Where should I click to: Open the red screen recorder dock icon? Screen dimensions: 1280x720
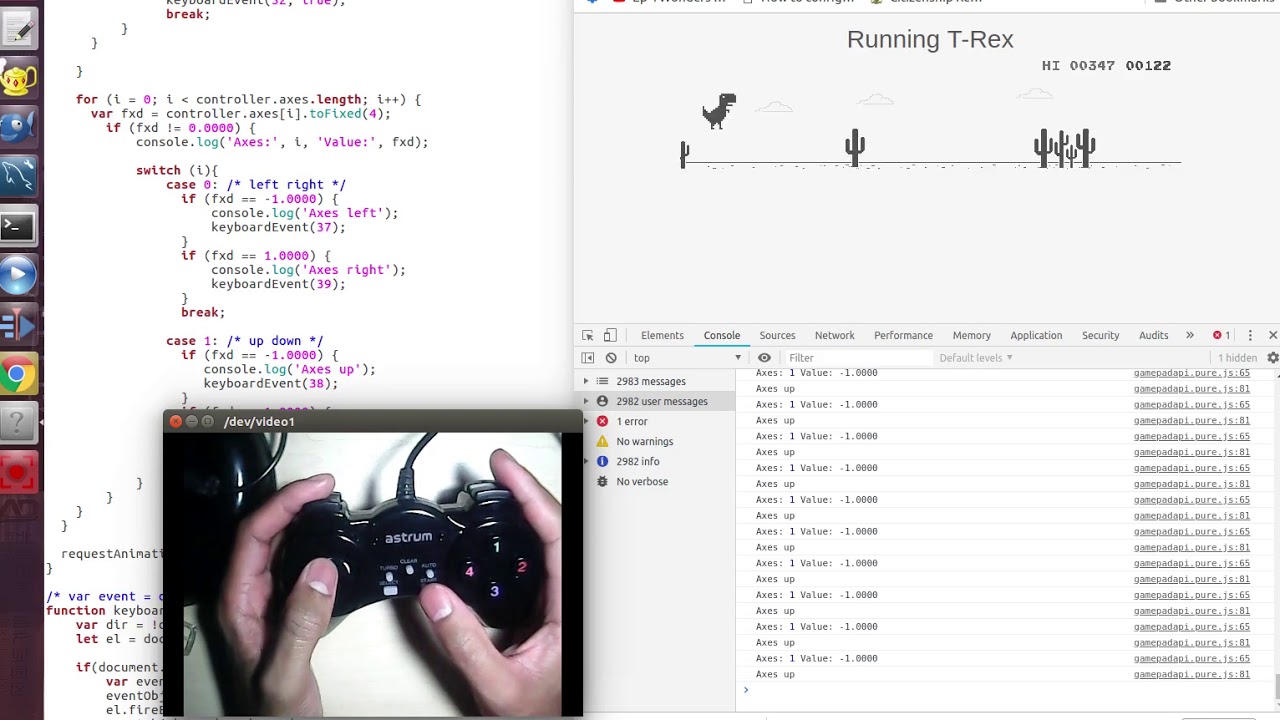[18, 473]
